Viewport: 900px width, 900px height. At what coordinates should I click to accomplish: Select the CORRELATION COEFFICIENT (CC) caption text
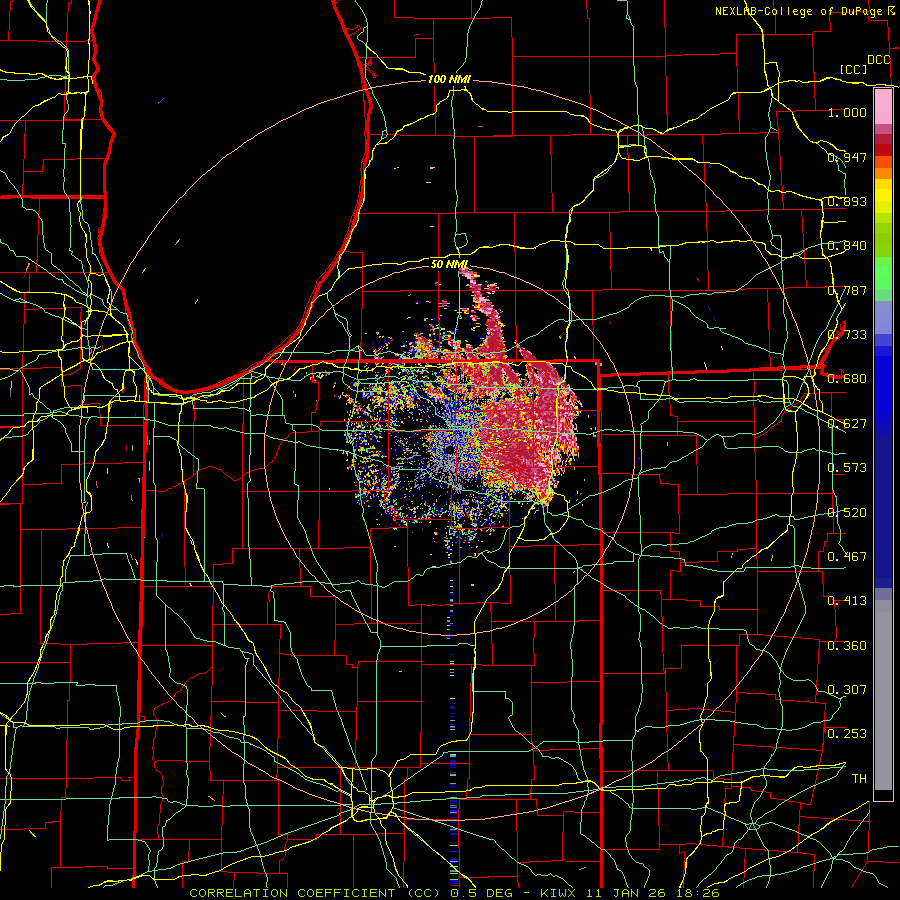pyautogui.click(x=315, y=893)
